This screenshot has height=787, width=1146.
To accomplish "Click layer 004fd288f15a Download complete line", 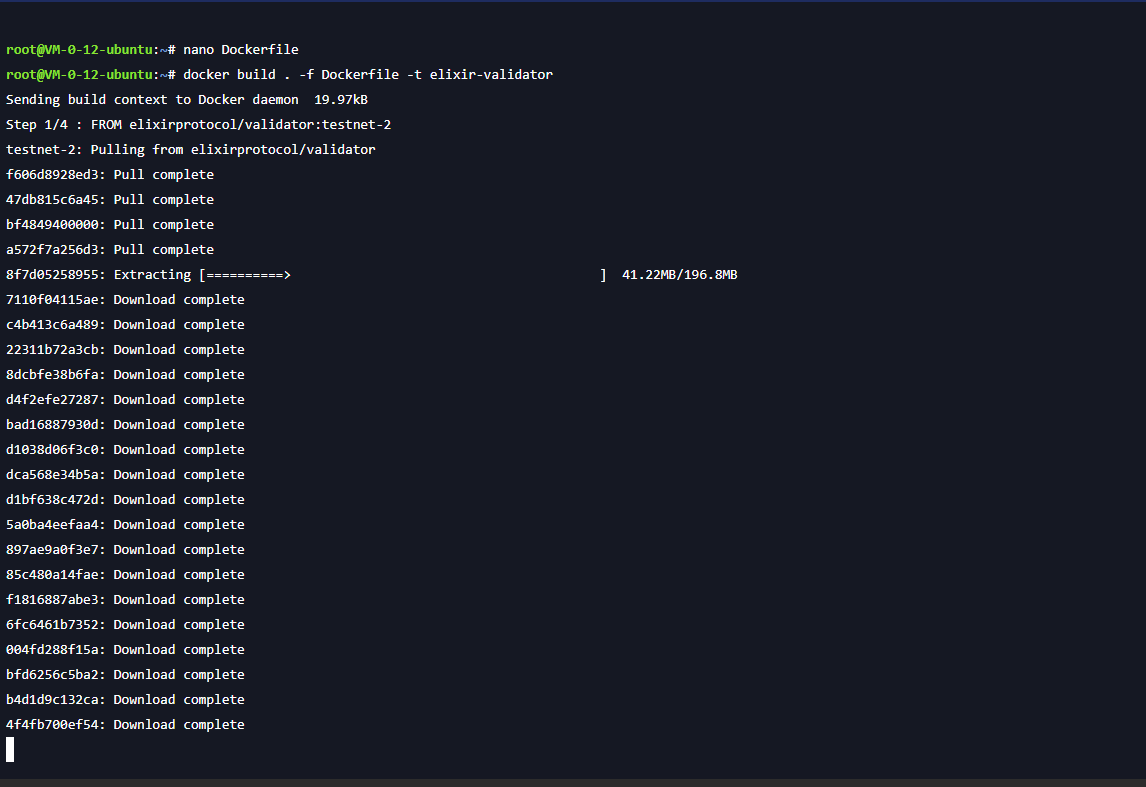I will 125,650.
